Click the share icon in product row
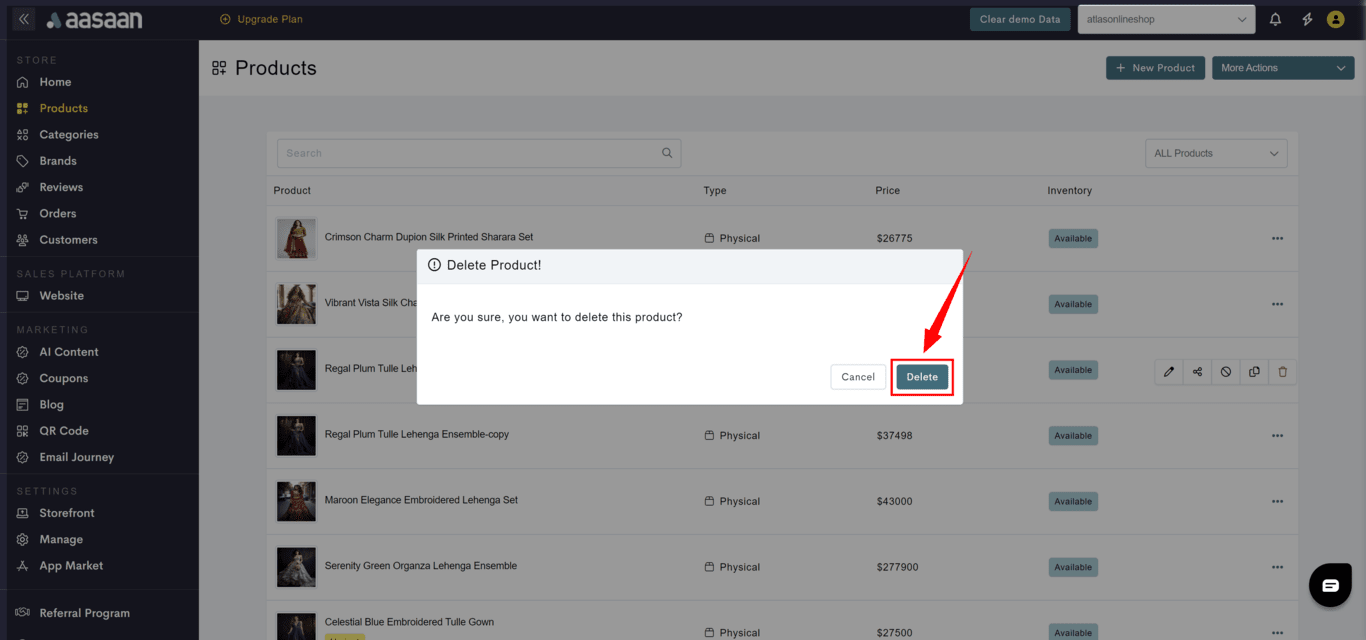Screen dimensions: 1366x640 [1197, 372]
